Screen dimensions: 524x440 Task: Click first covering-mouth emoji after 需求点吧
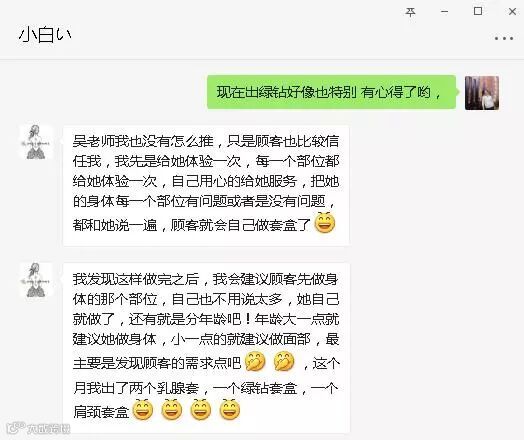[x=255, y=361]
